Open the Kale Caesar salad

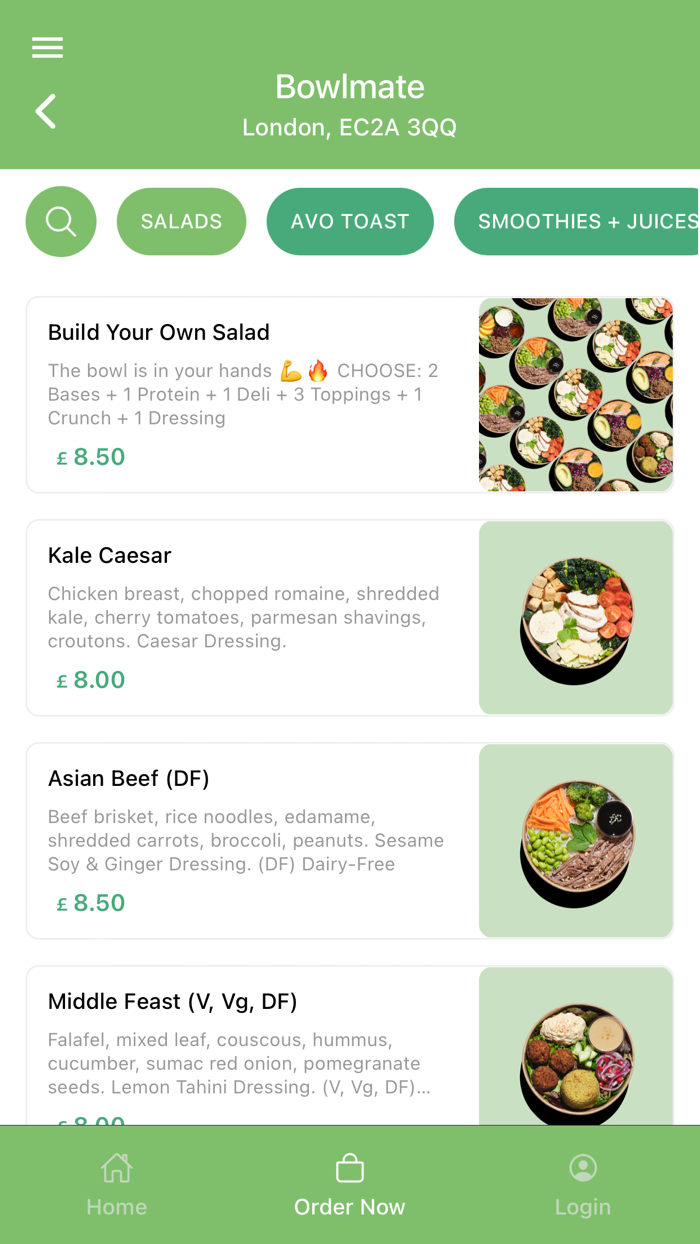coord(110,555)
